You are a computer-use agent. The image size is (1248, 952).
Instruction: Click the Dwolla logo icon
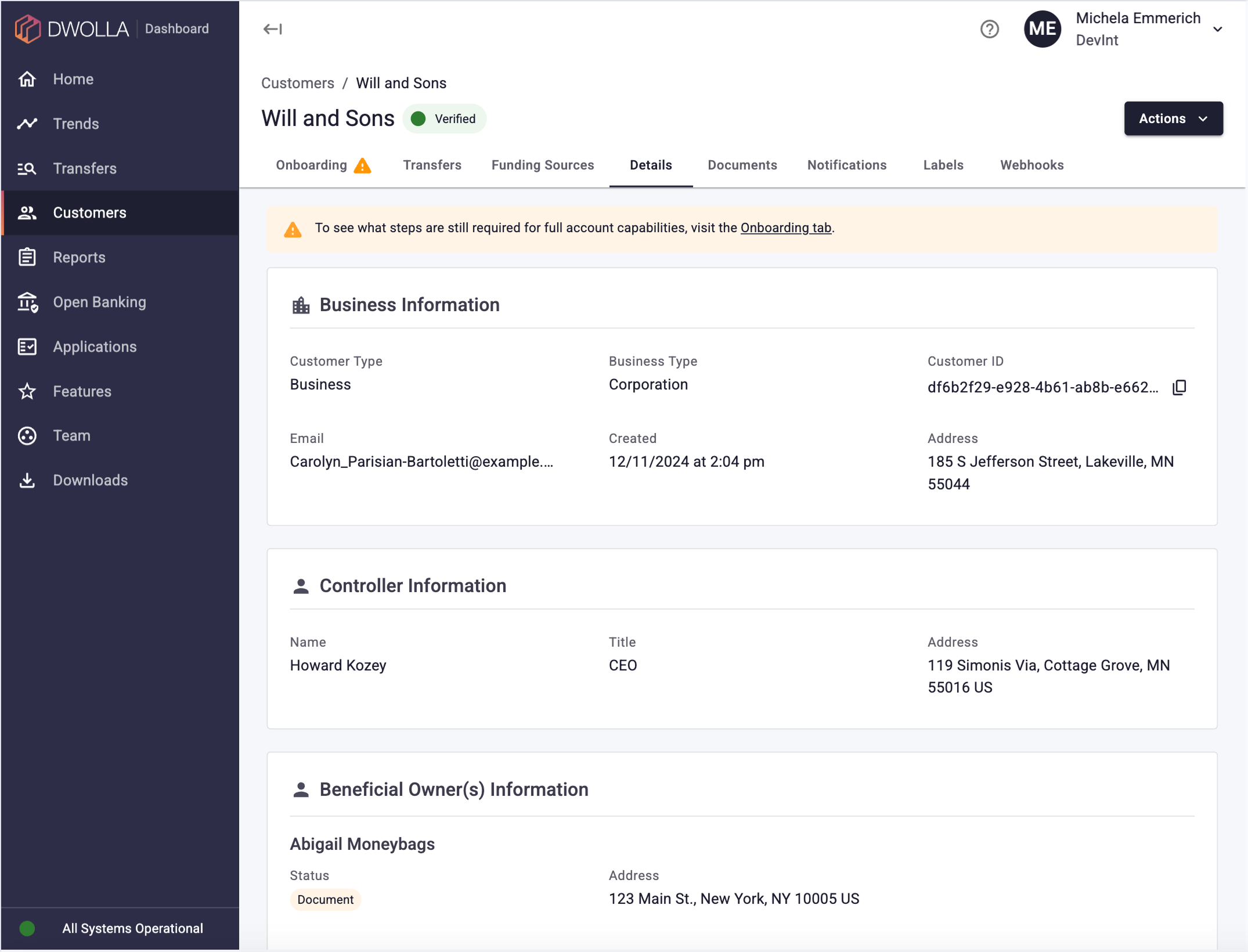pos(27,28)
